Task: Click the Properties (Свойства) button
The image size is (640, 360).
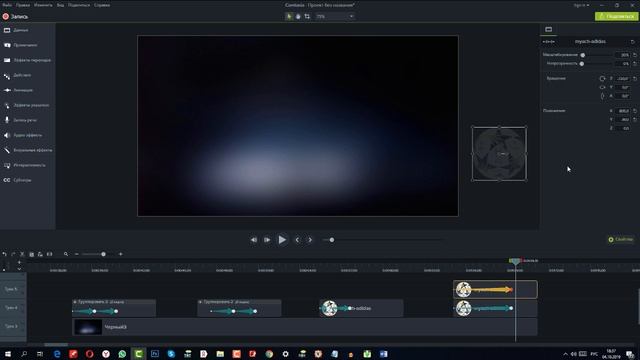Action: click(621, 240)
